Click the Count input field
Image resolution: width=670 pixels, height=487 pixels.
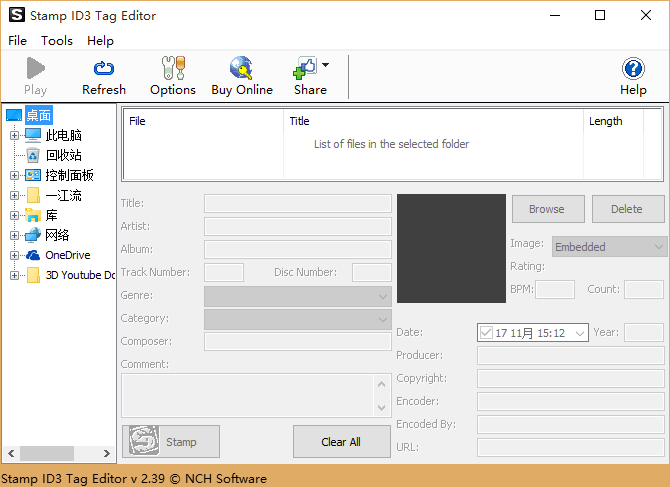click(644, 289)
